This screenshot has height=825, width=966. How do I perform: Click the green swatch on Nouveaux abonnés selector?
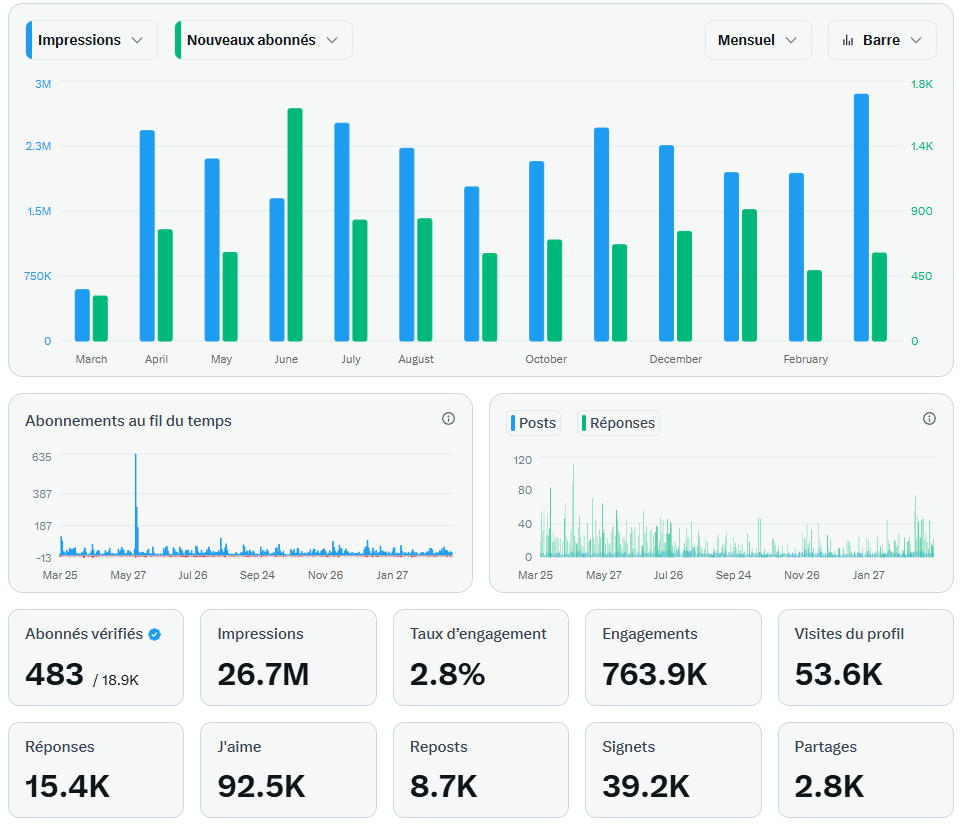pos(178,40)
